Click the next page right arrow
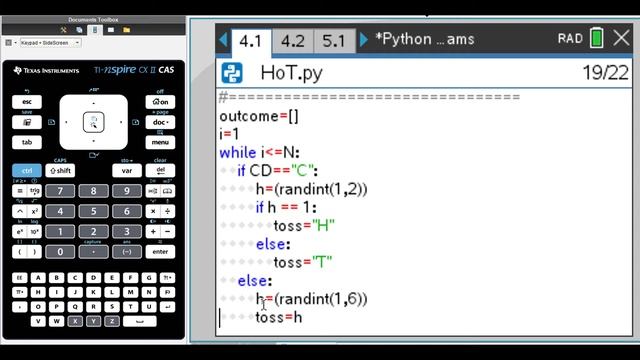Screen dimensions: 640x360 363,40
